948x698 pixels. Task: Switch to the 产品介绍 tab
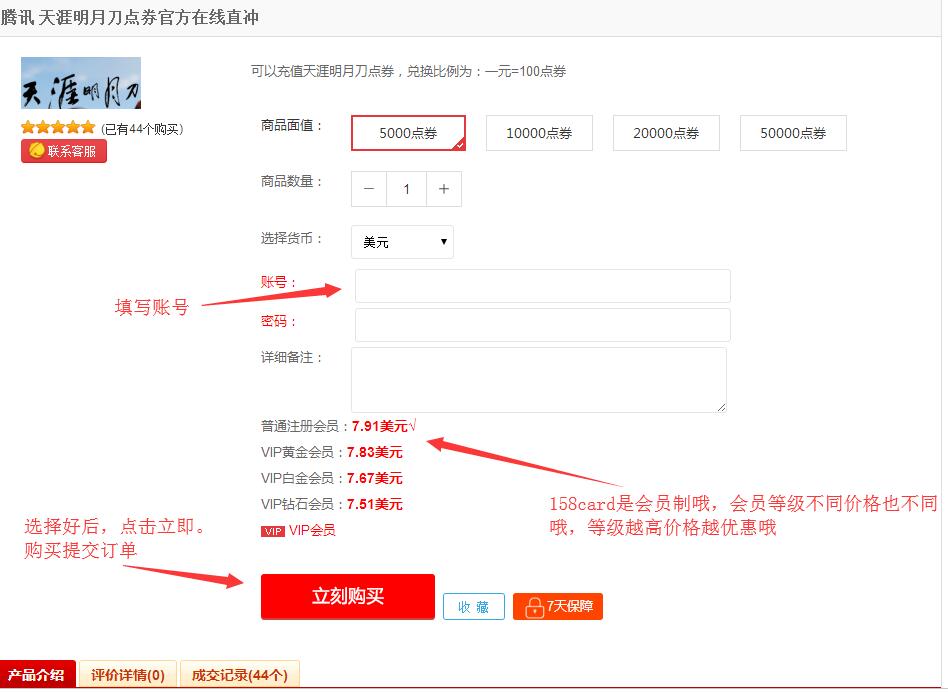pos(36,675)
